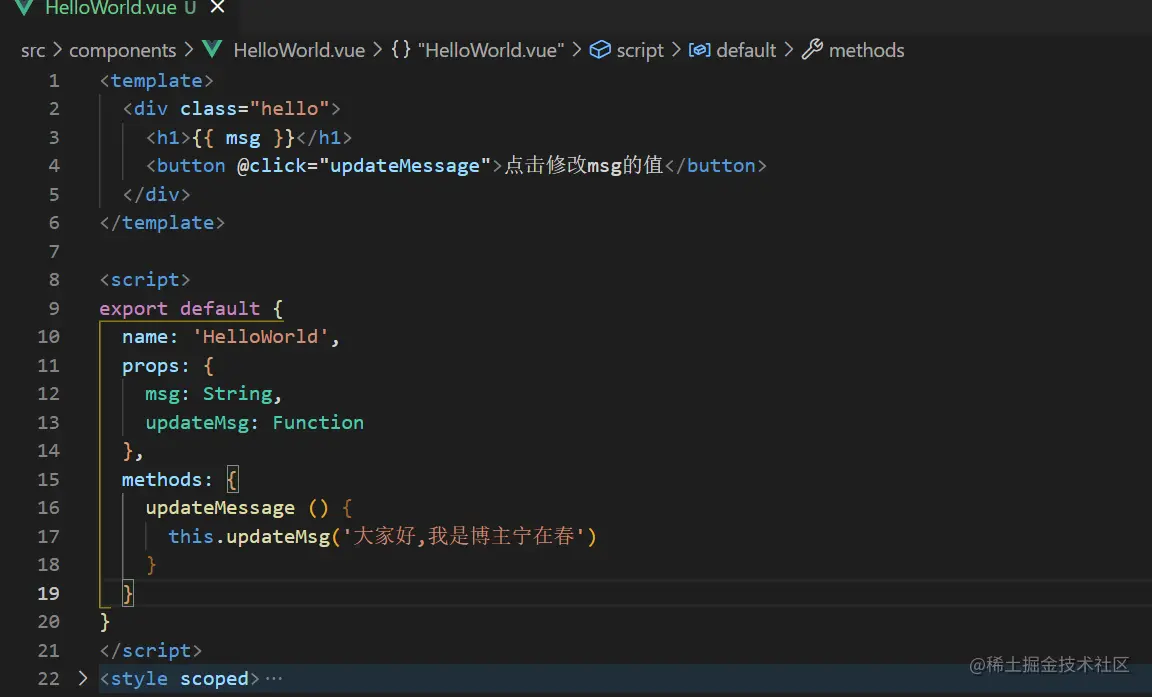Close the HelloWorld.vue editor tab
Viewport: 1152px width, 697px height.
click(x=217, y=7)
